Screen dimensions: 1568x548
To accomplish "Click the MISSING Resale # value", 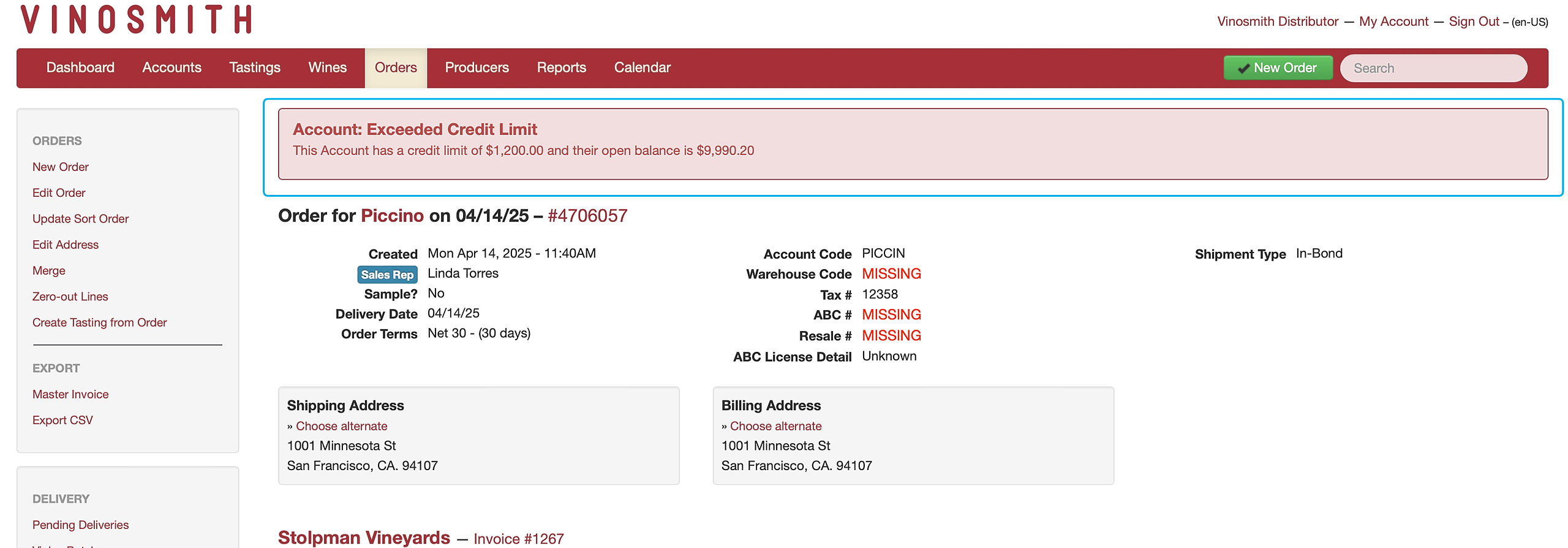I will (x=891, y=336).
